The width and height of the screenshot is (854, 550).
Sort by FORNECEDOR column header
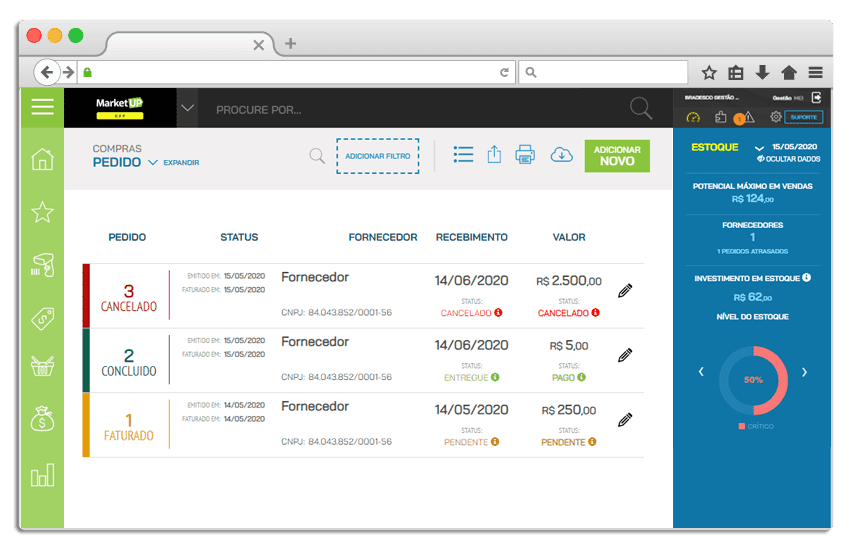(383, 237)
